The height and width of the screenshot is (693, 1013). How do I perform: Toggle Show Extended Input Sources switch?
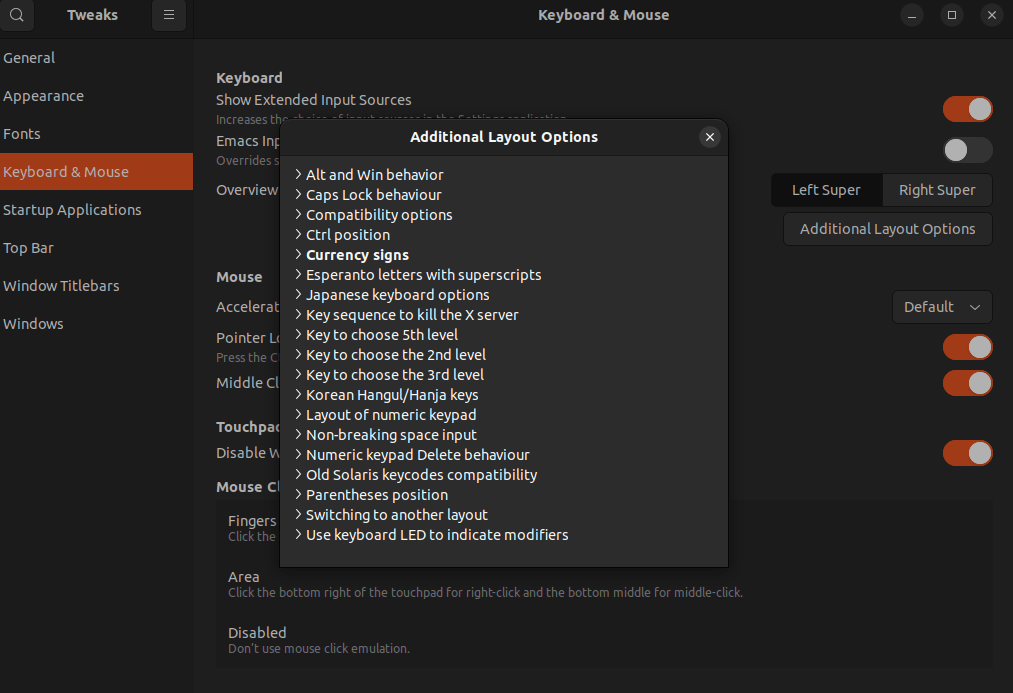(967, 109)
